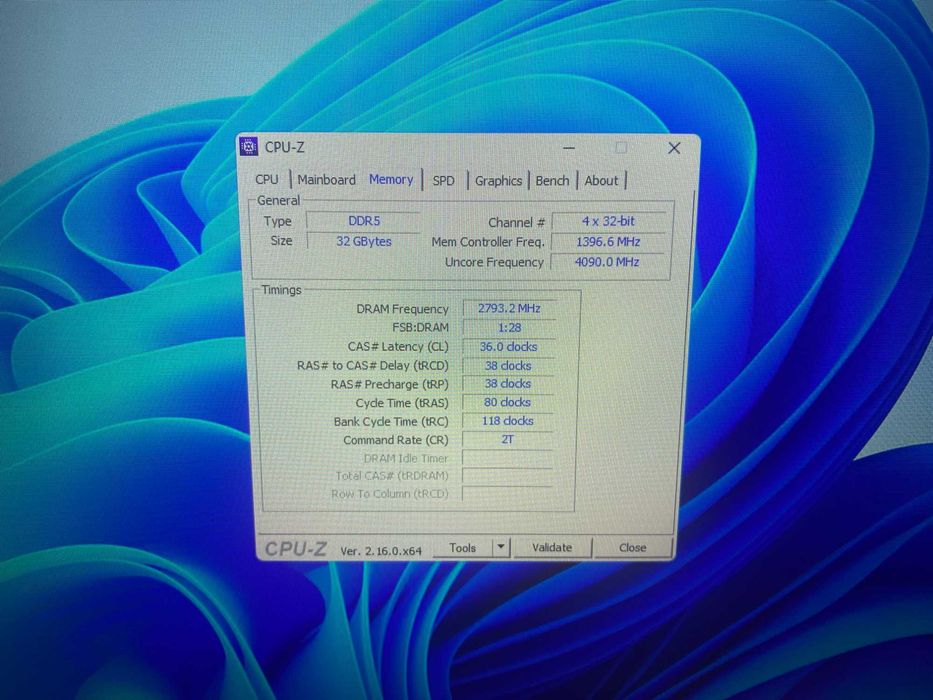Click the tRCD 38 clocks value
Image resolution: width=933 pixels, height=700 pixels.
[508, 365]
